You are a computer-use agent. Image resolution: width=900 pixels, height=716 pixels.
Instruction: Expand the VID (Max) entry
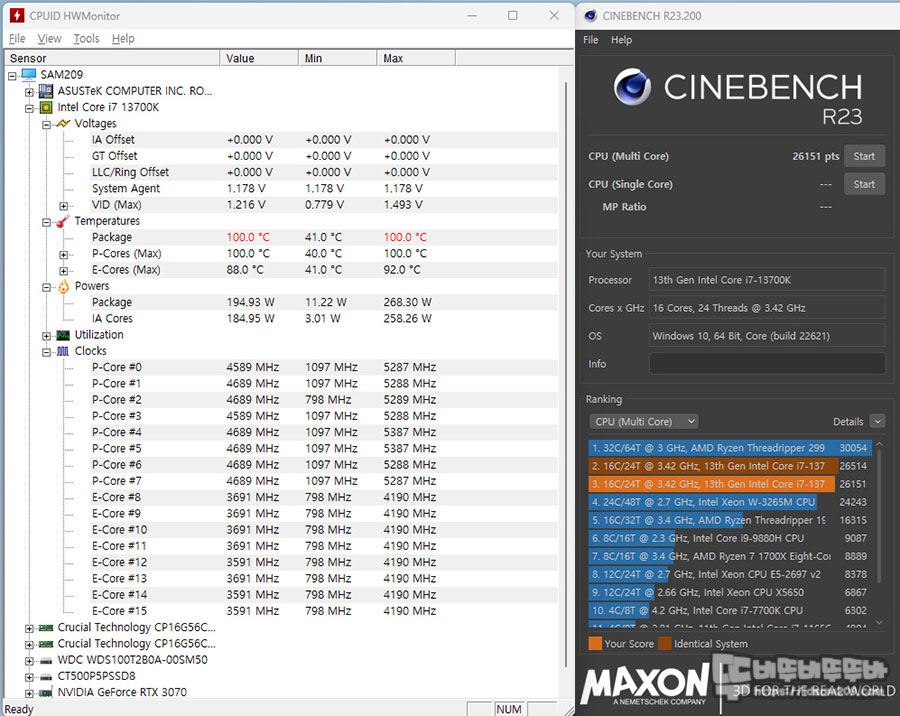pyautogui.click(x=64, y=206)
